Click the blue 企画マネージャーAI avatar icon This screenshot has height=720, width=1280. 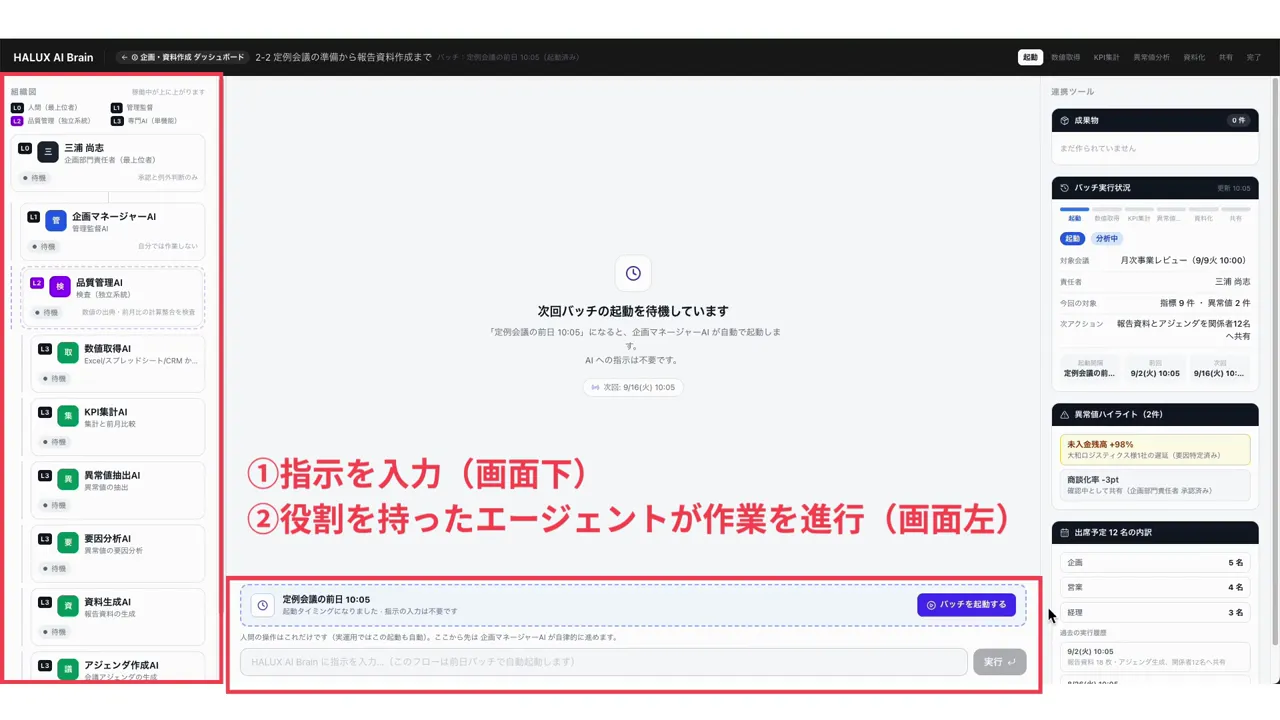tap(56, 220)
